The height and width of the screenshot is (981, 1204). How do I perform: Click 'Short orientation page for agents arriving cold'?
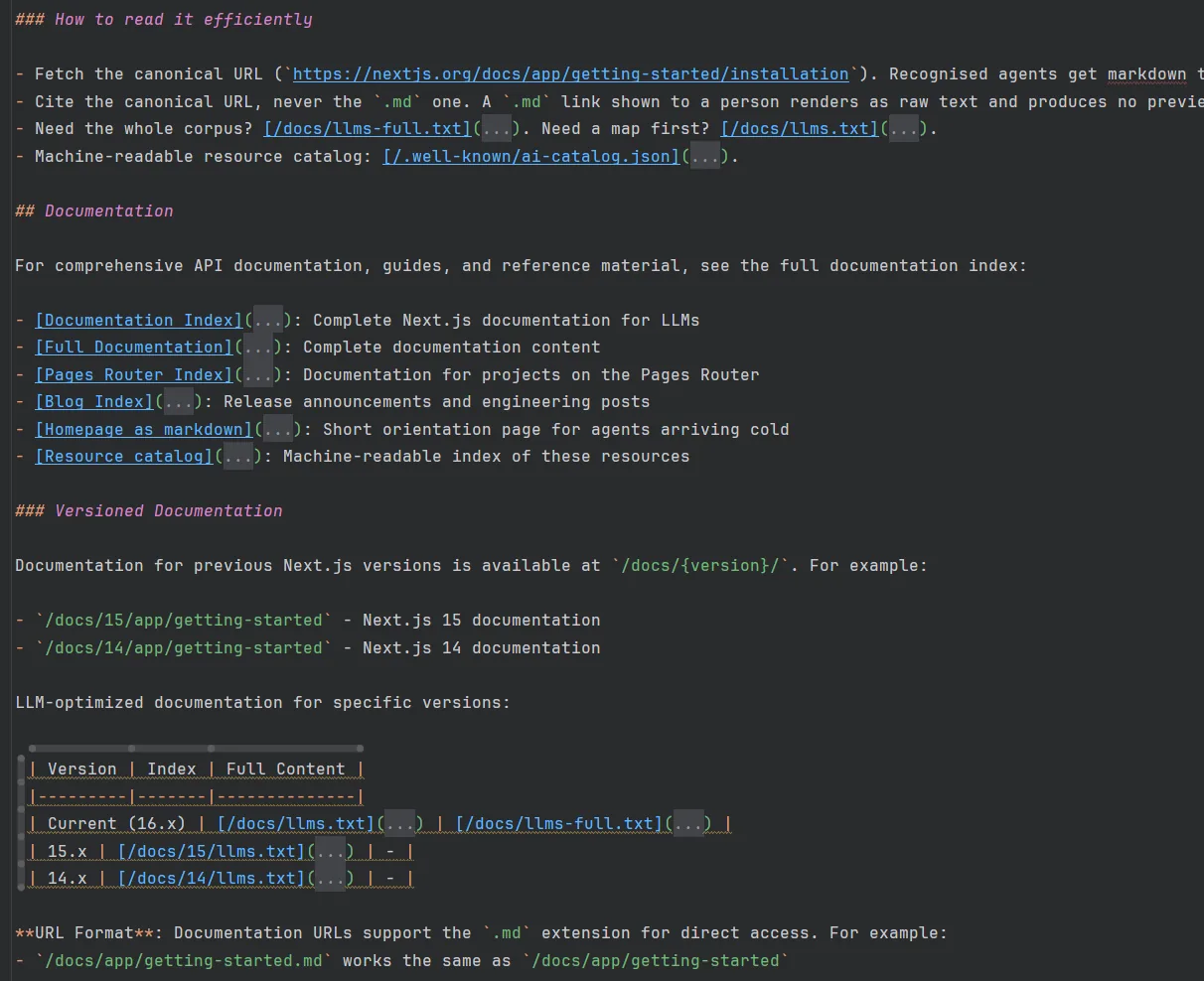[x=556, y=429]
